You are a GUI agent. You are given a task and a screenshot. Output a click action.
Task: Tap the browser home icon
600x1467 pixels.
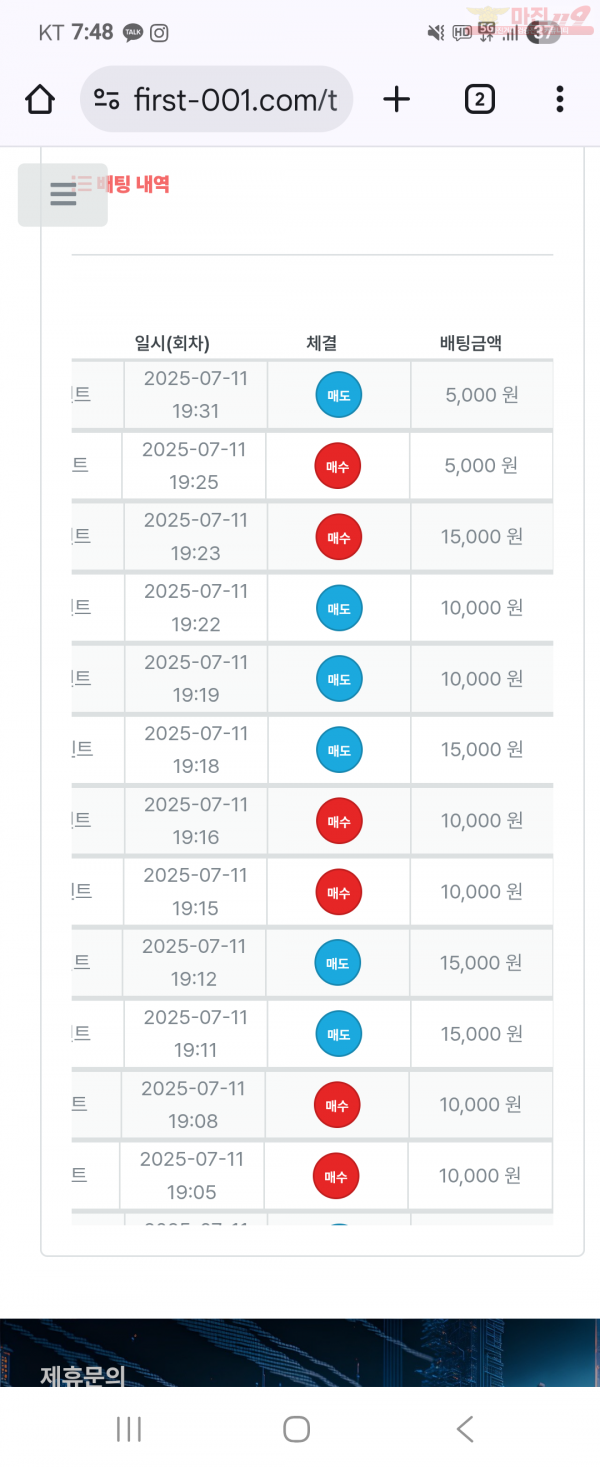pos(40,99)
